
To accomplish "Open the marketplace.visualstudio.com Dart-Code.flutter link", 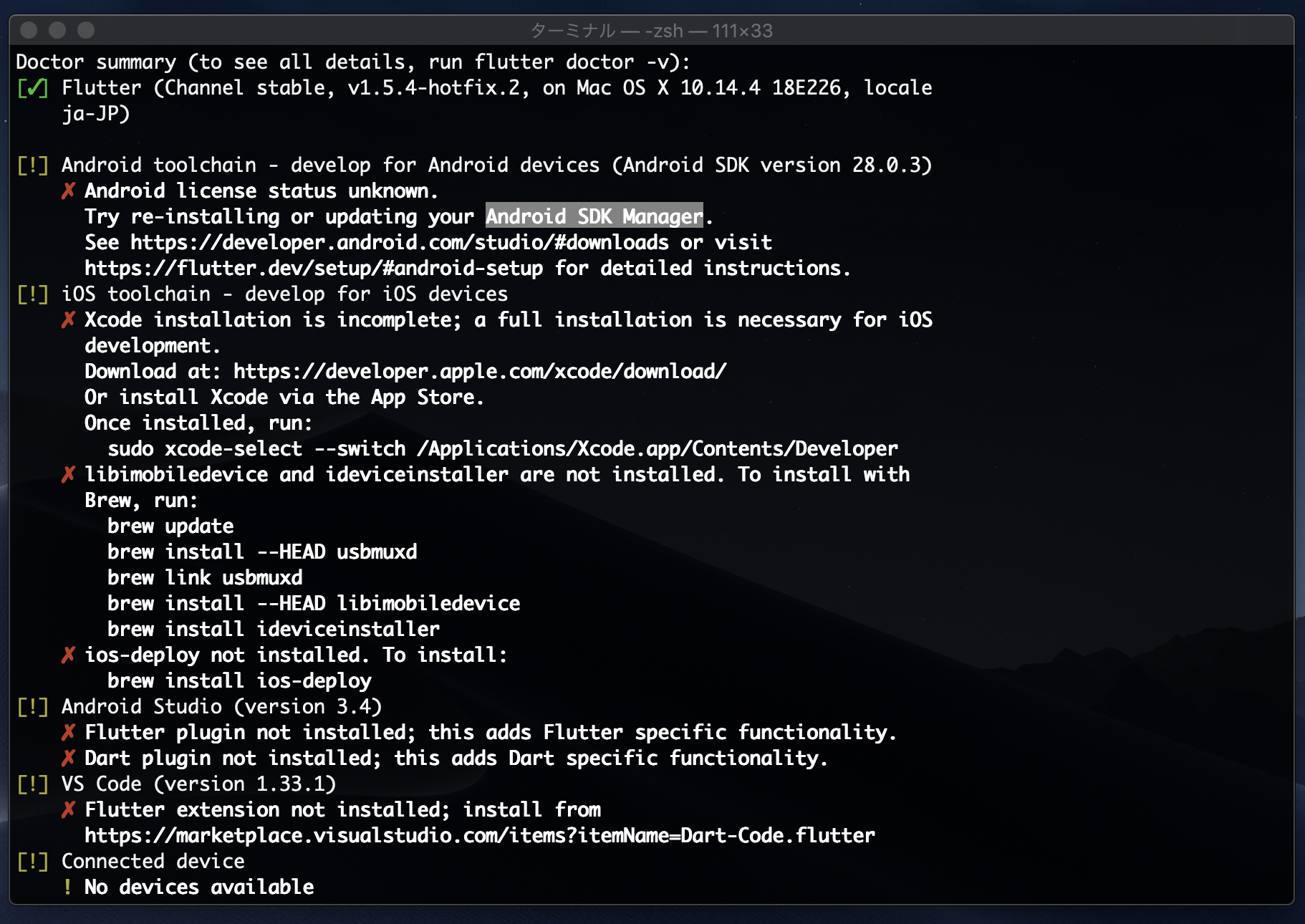I will [x=480, y=836].
